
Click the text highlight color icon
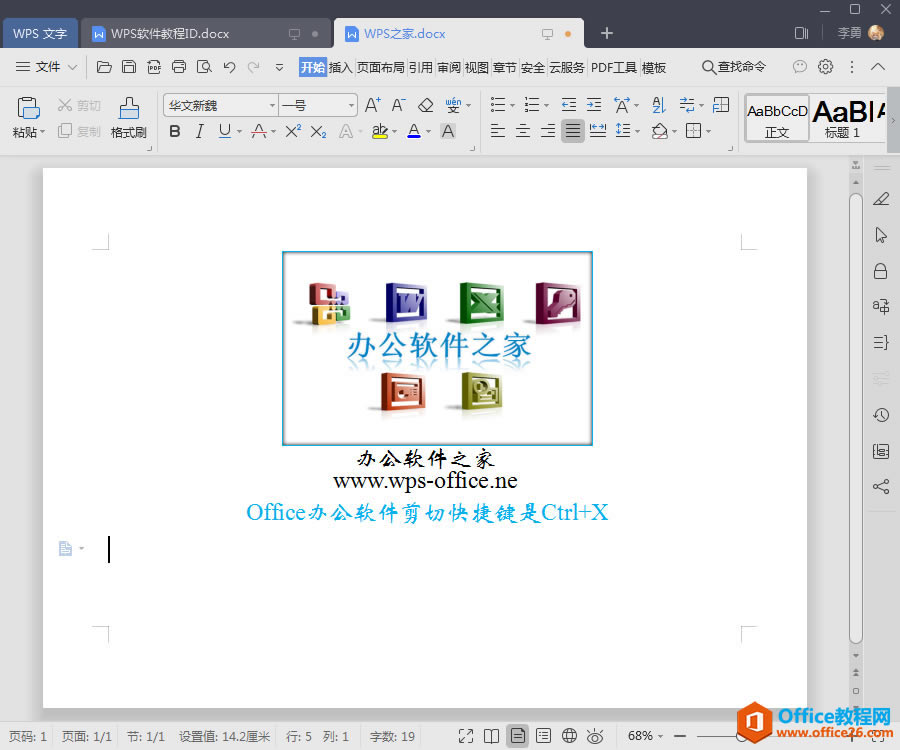380,131
